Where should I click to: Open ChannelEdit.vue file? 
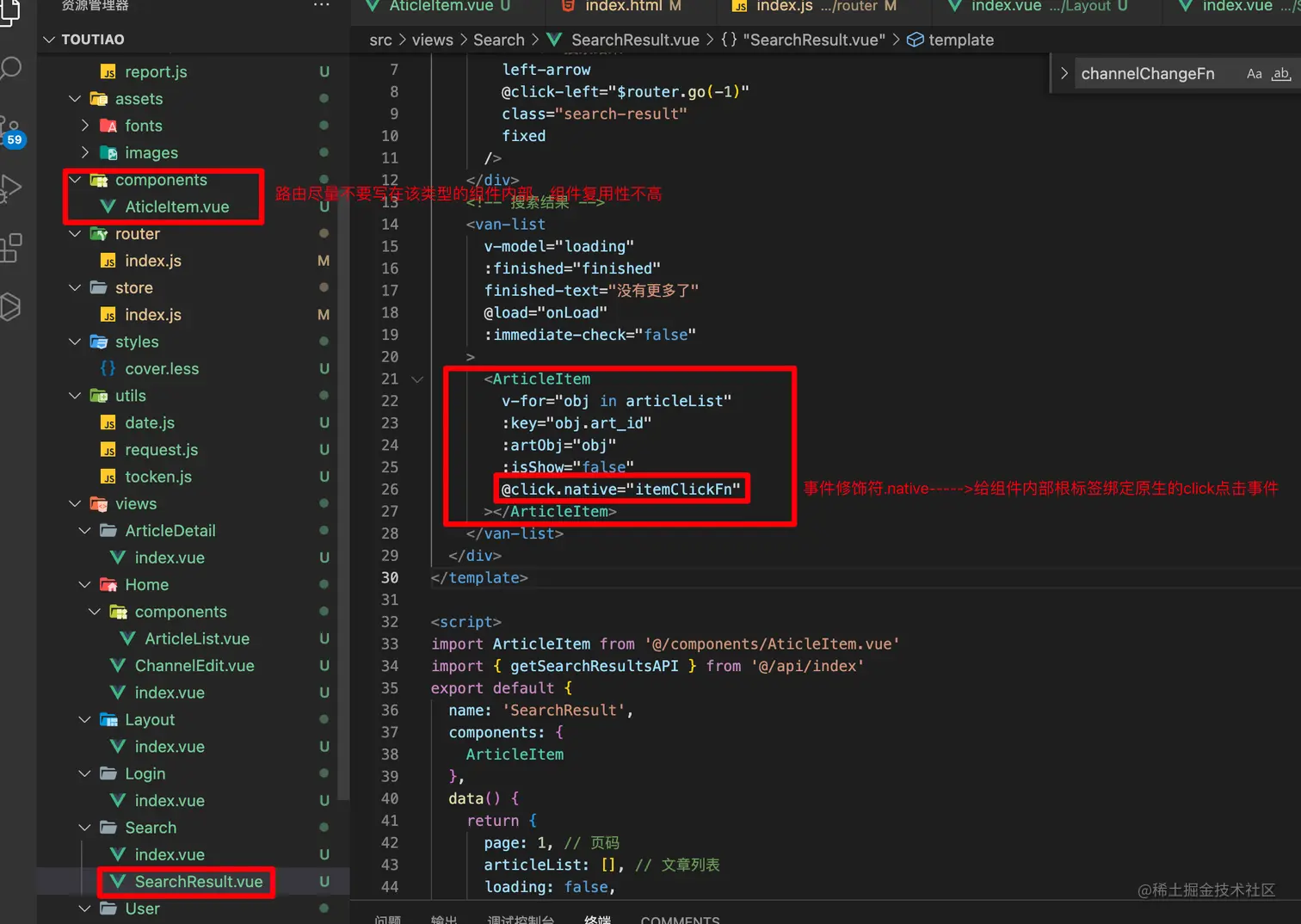194,666
